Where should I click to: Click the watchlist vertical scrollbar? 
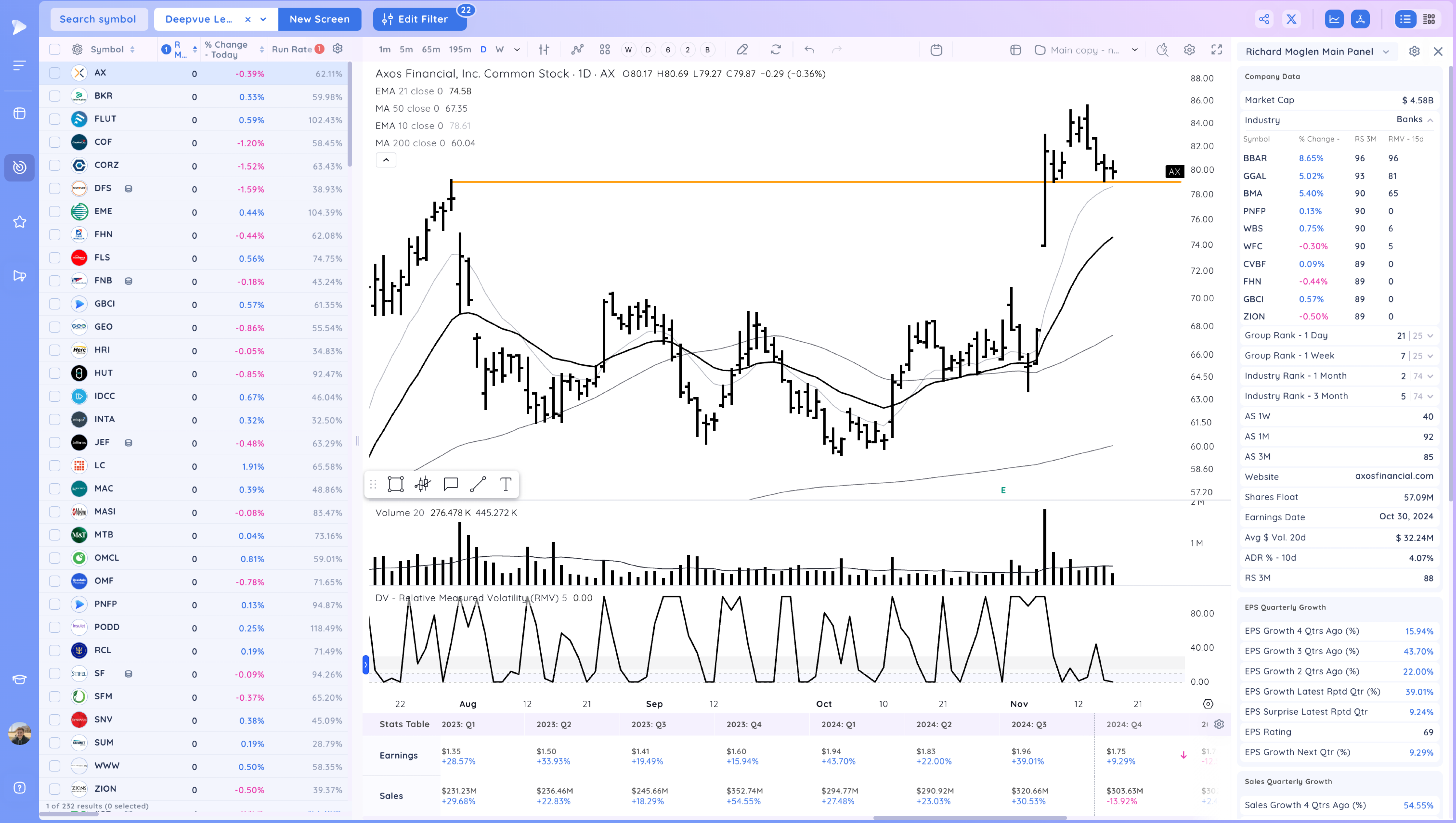(349, 114)
